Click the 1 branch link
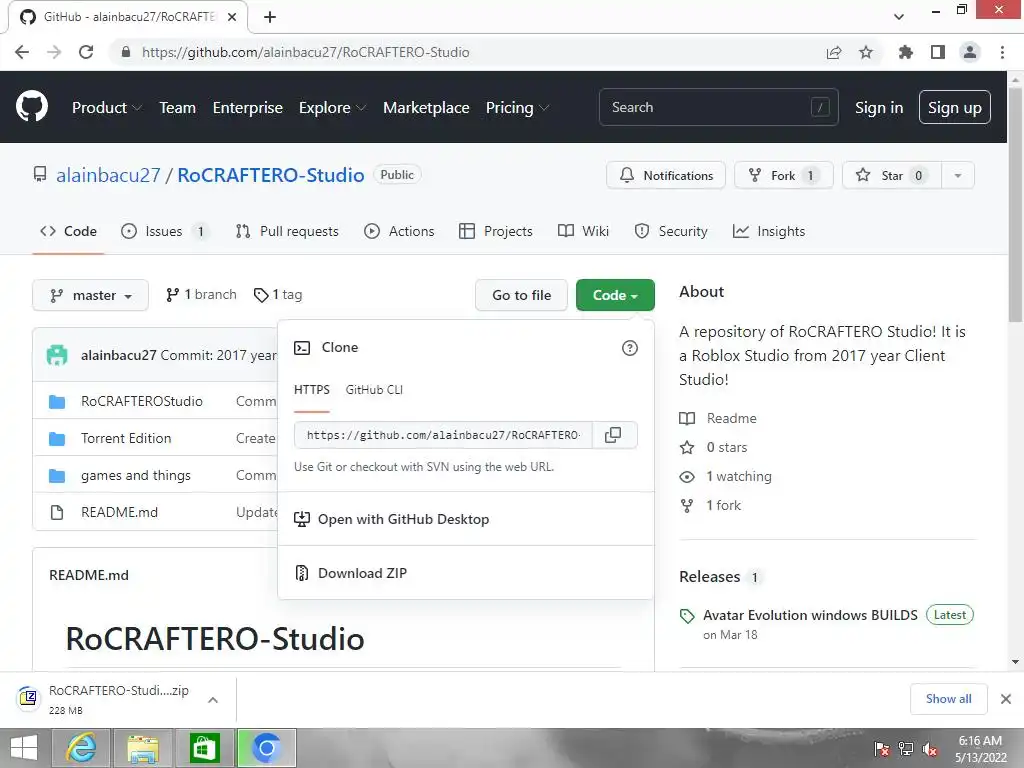This screenshot has height=768, width=1024. pos(201,295)
